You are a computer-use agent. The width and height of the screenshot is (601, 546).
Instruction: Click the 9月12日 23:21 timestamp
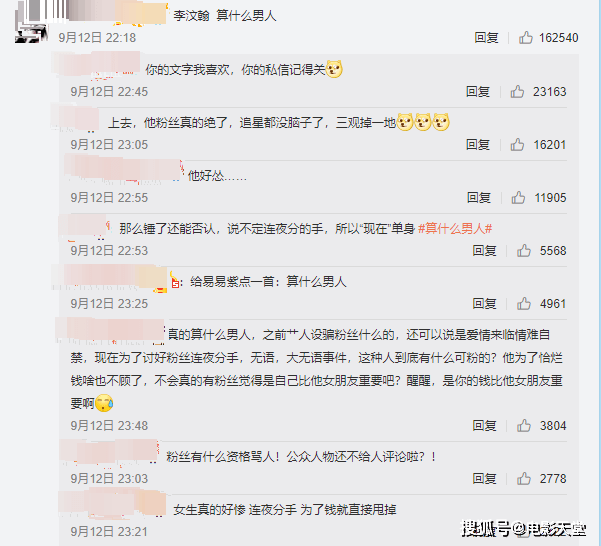coord(109,531)
